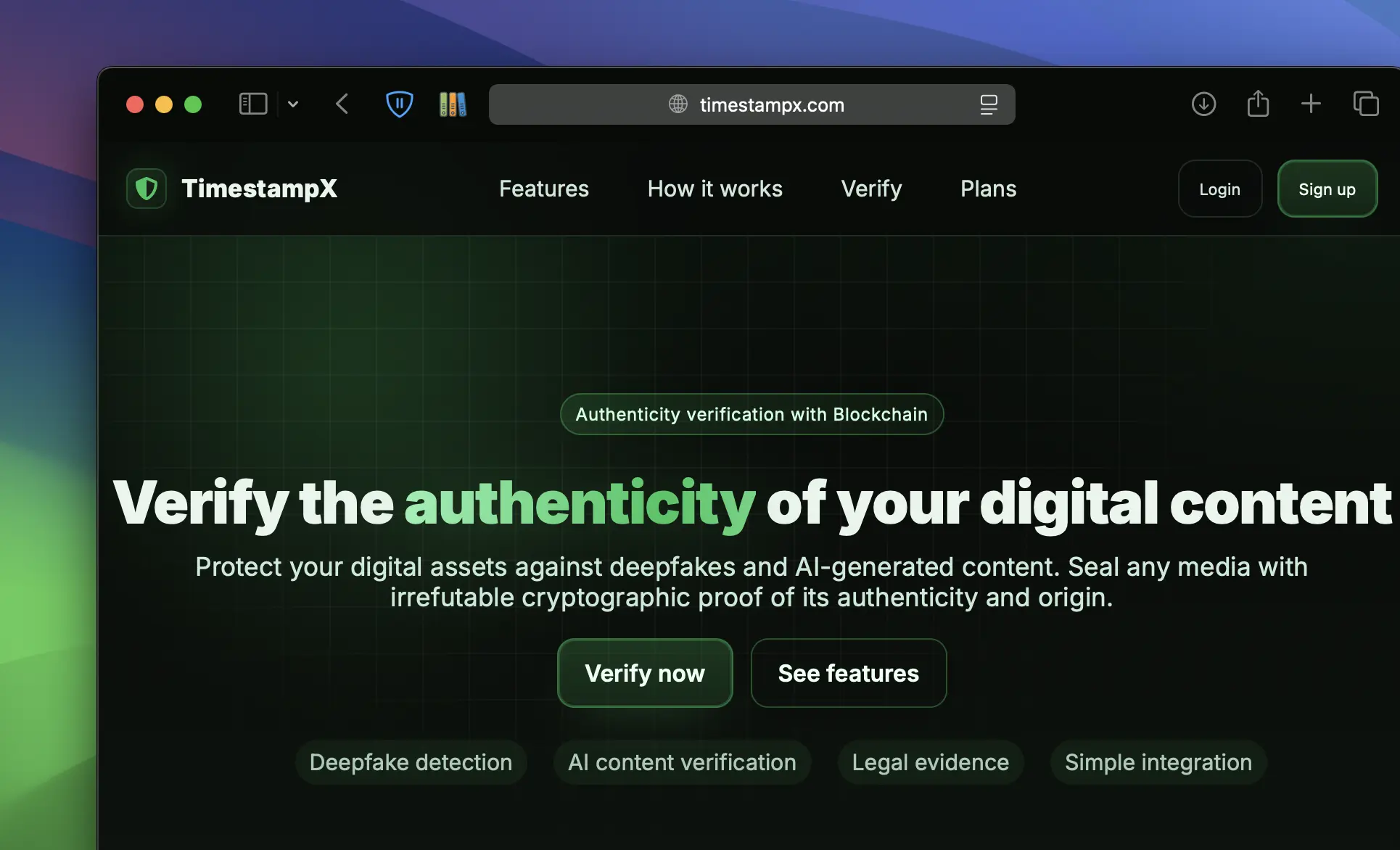This screenshot has width=1400, height=850.
Task: Focus the timestampx.com address field
Action: (771, 104)
